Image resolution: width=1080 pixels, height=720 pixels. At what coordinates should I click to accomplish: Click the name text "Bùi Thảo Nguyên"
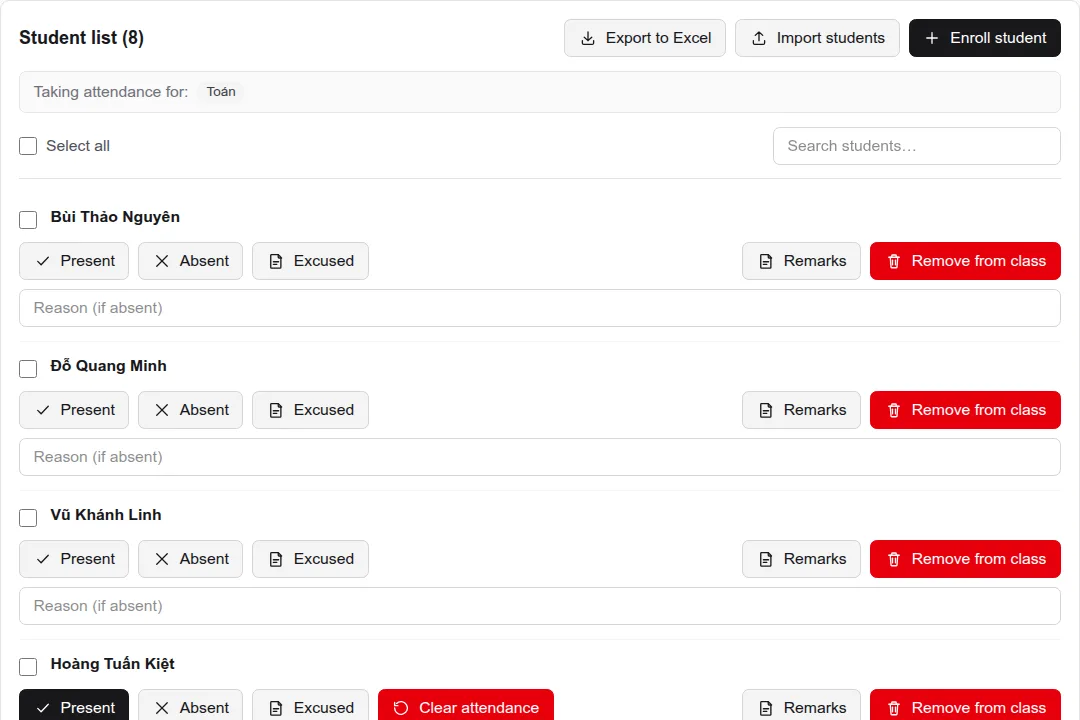point(115,217)
